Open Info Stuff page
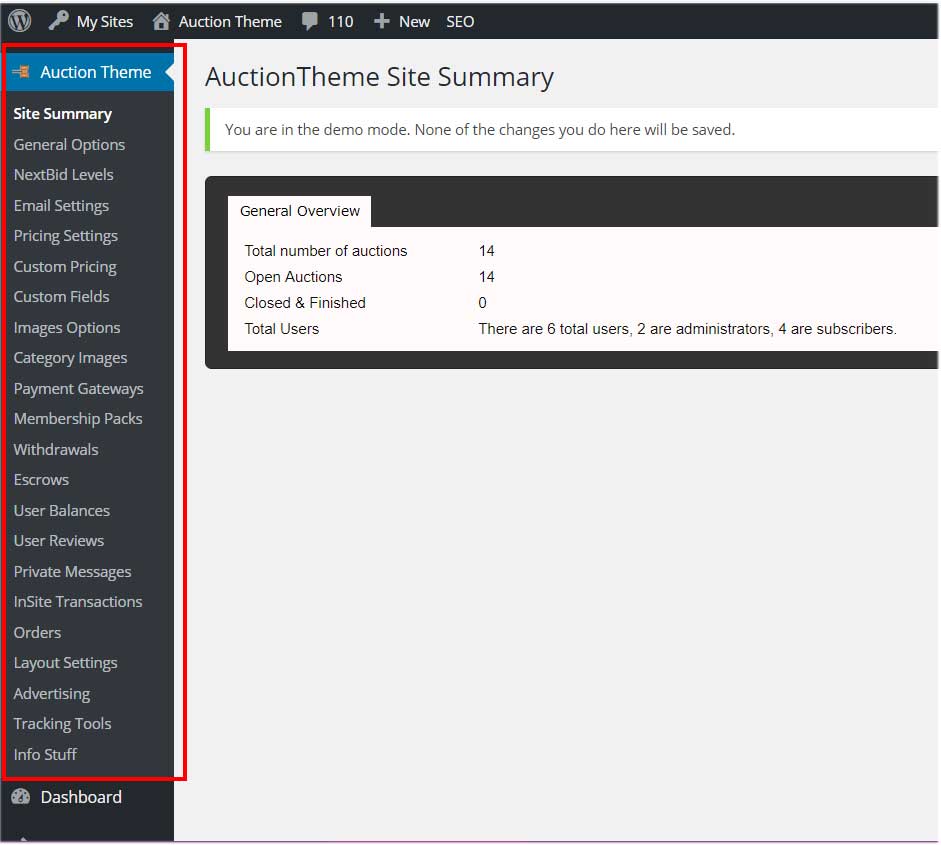941x845 pixels. click(45, 754)
